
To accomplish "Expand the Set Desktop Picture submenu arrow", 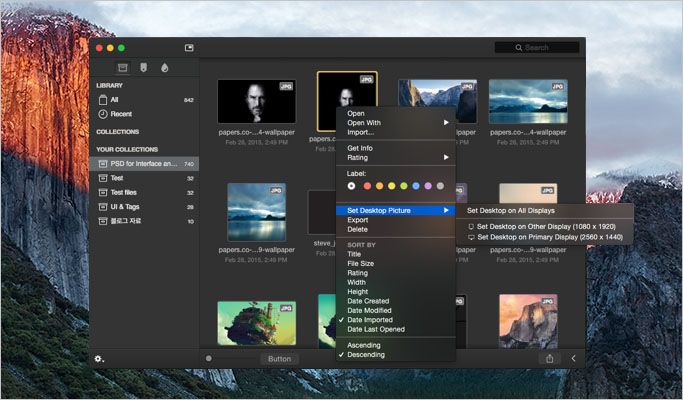I will click(x=446, y=210).
